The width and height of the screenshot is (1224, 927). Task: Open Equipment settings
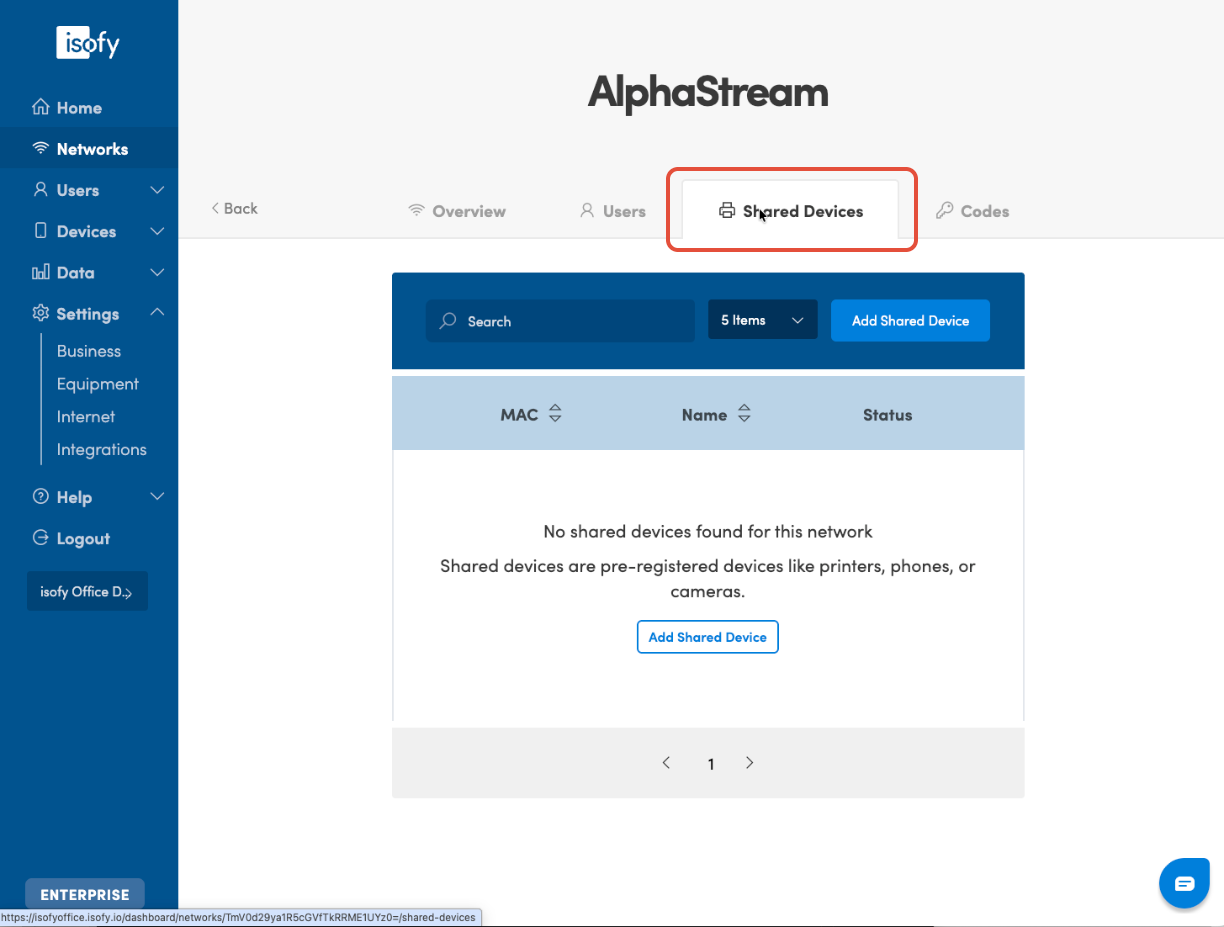click(x=98, y=384)
